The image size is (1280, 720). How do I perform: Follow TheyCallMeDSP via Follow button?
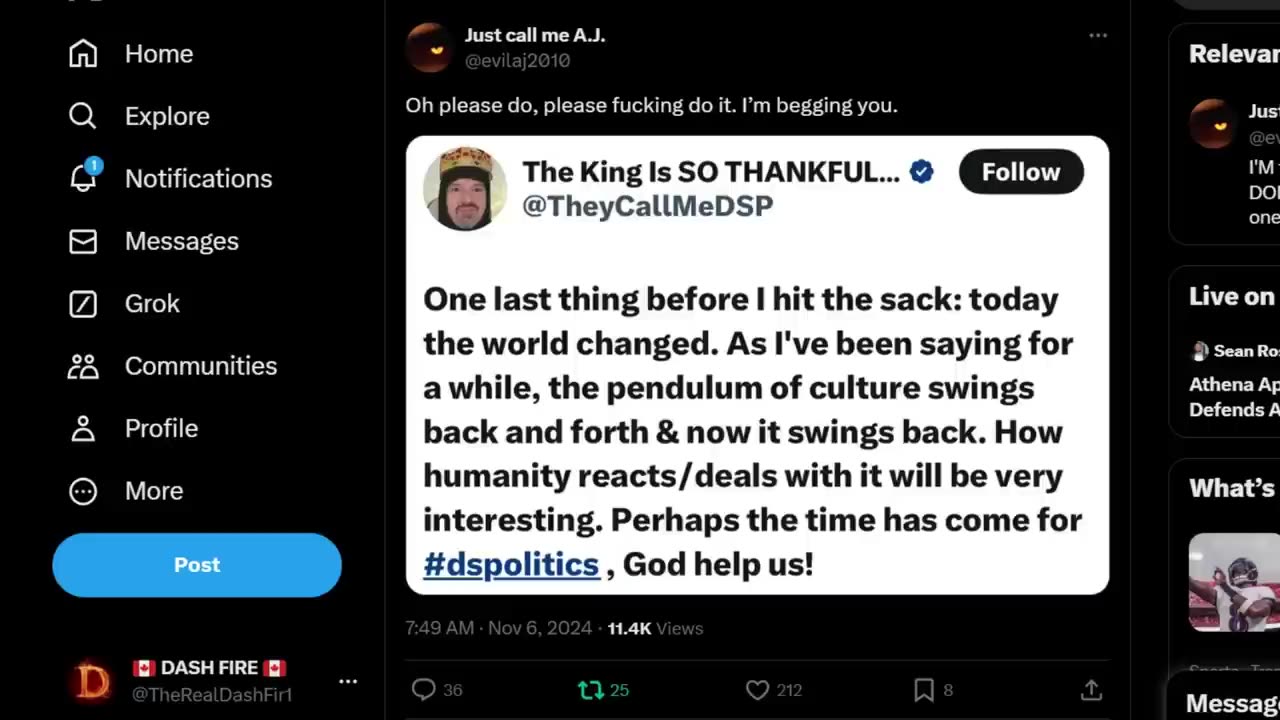click(x=1020, y=172)
